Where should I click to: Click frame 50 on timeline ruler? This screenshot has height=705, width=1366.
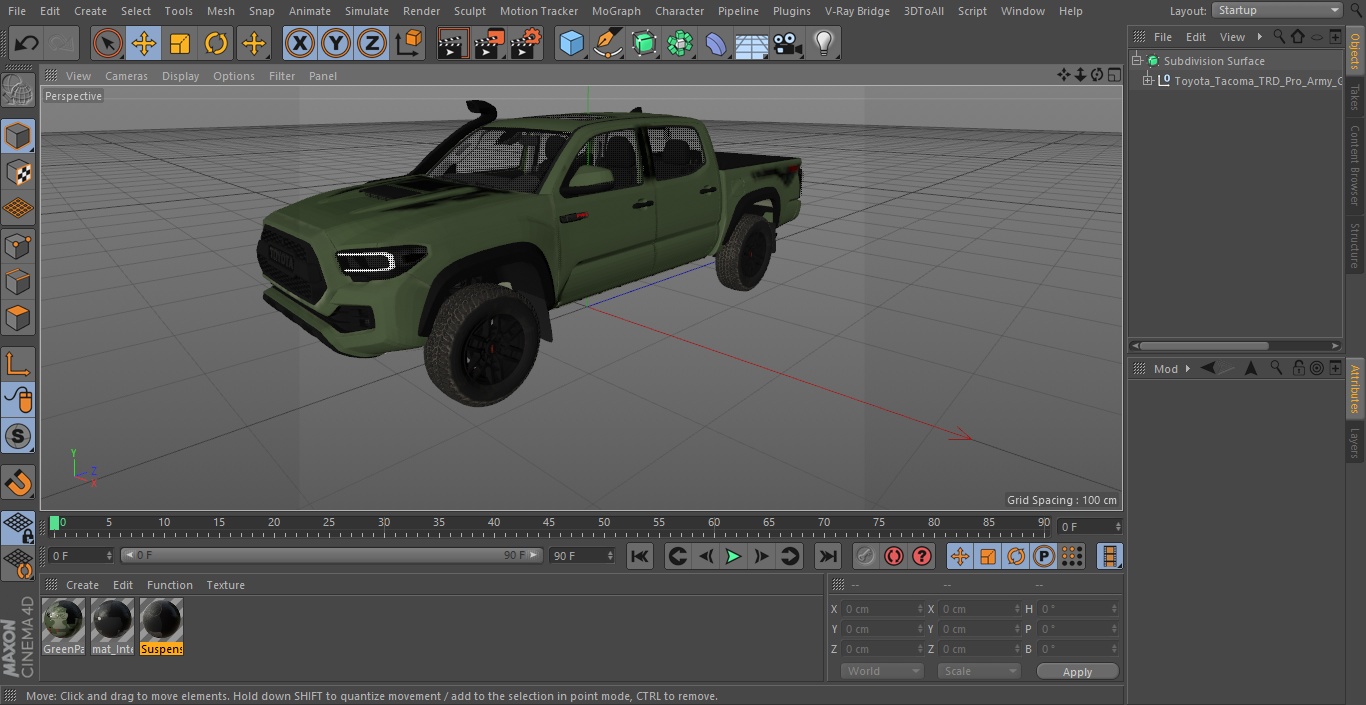pos(604,523)
